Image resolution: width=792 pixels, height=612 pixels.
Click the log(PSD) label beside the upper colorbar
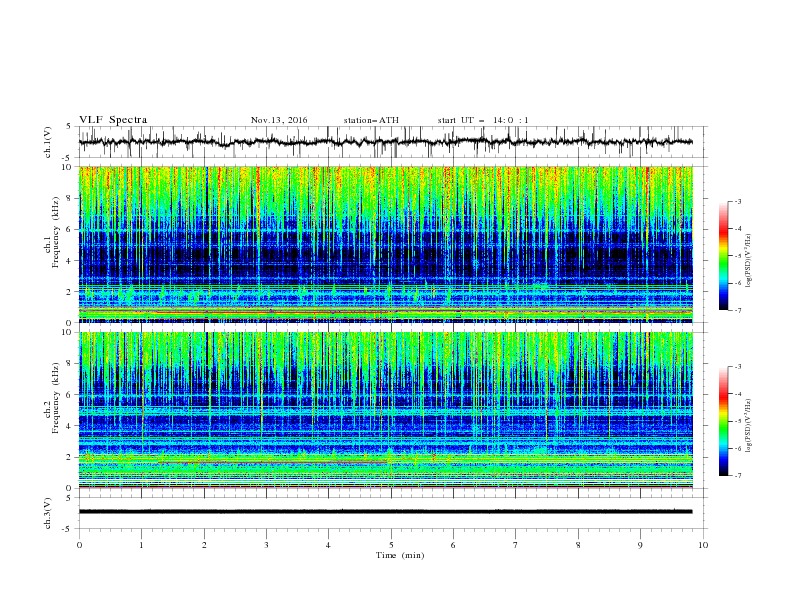pos(749,261)
